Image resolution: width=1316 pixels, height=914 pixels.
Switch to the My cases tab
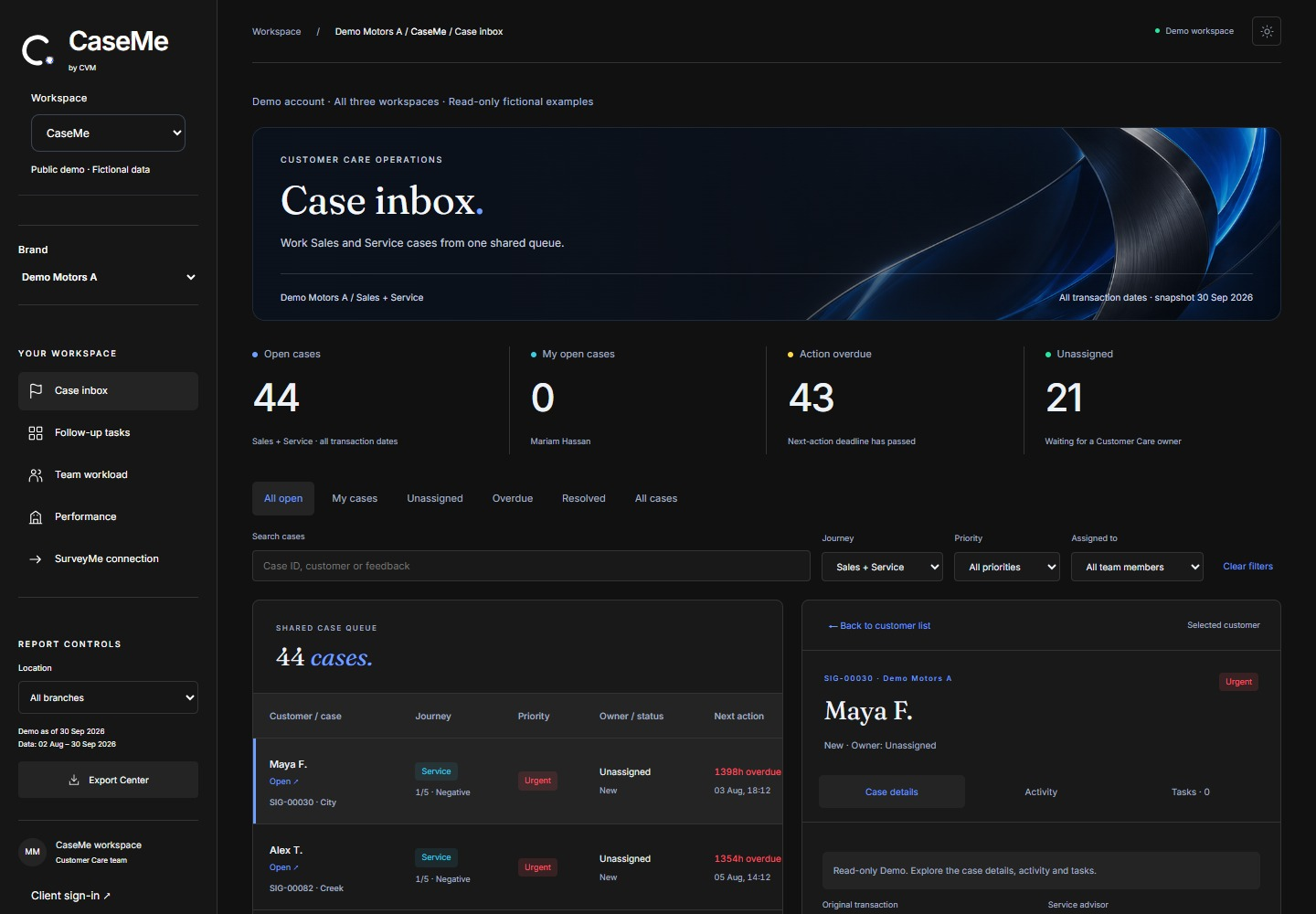click(355, 499)
